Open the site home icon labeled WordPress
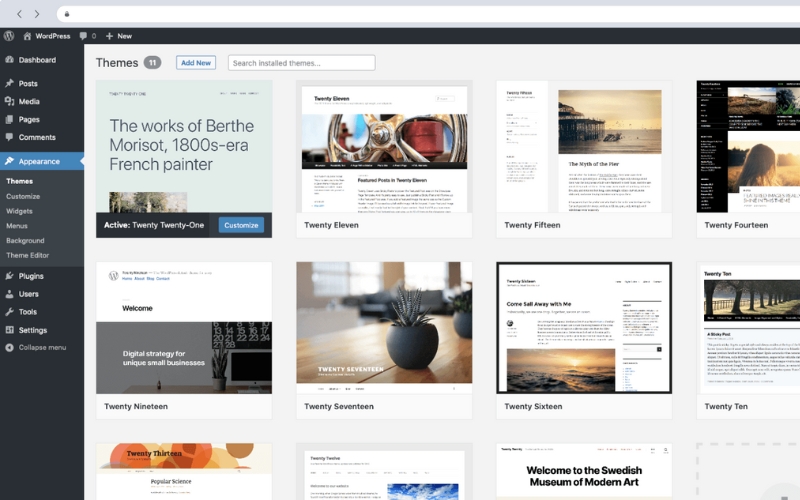800x500 pixels. (27, 36)
